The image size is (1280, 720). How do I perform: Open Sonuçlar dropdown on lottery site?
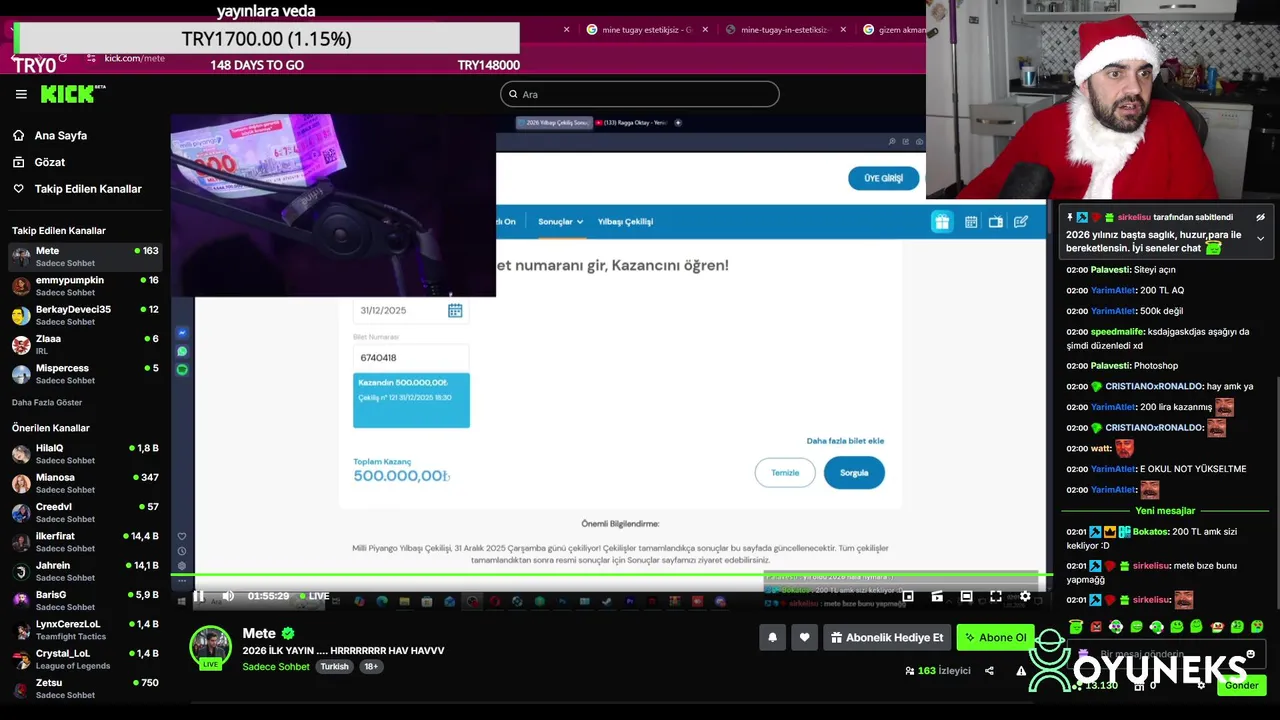click(x=560, y=222)
